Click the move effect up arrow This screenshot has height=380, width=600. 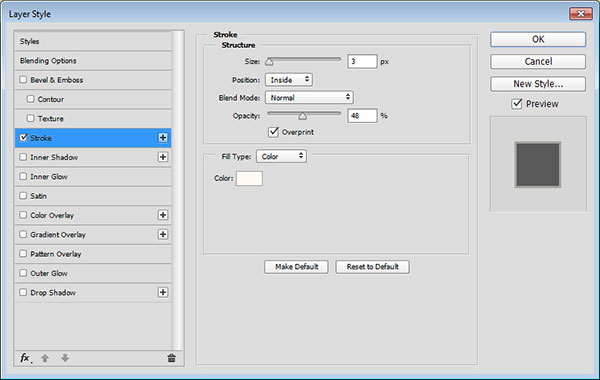pyautogui.click(x=45, y=358)
